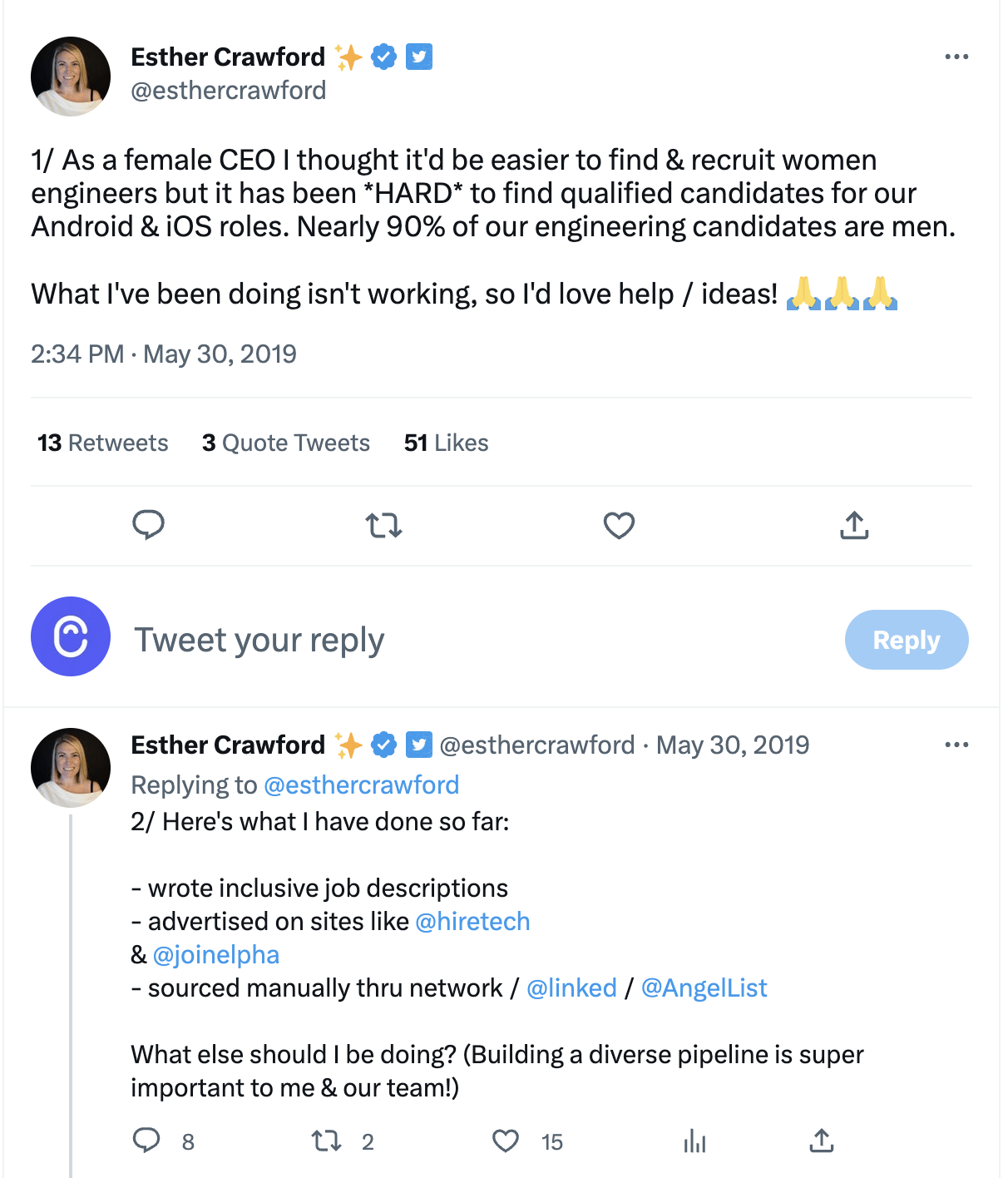Click the blue Reply button
1008x1178 pixels.
pyautogui.click(x=907, y=640)
